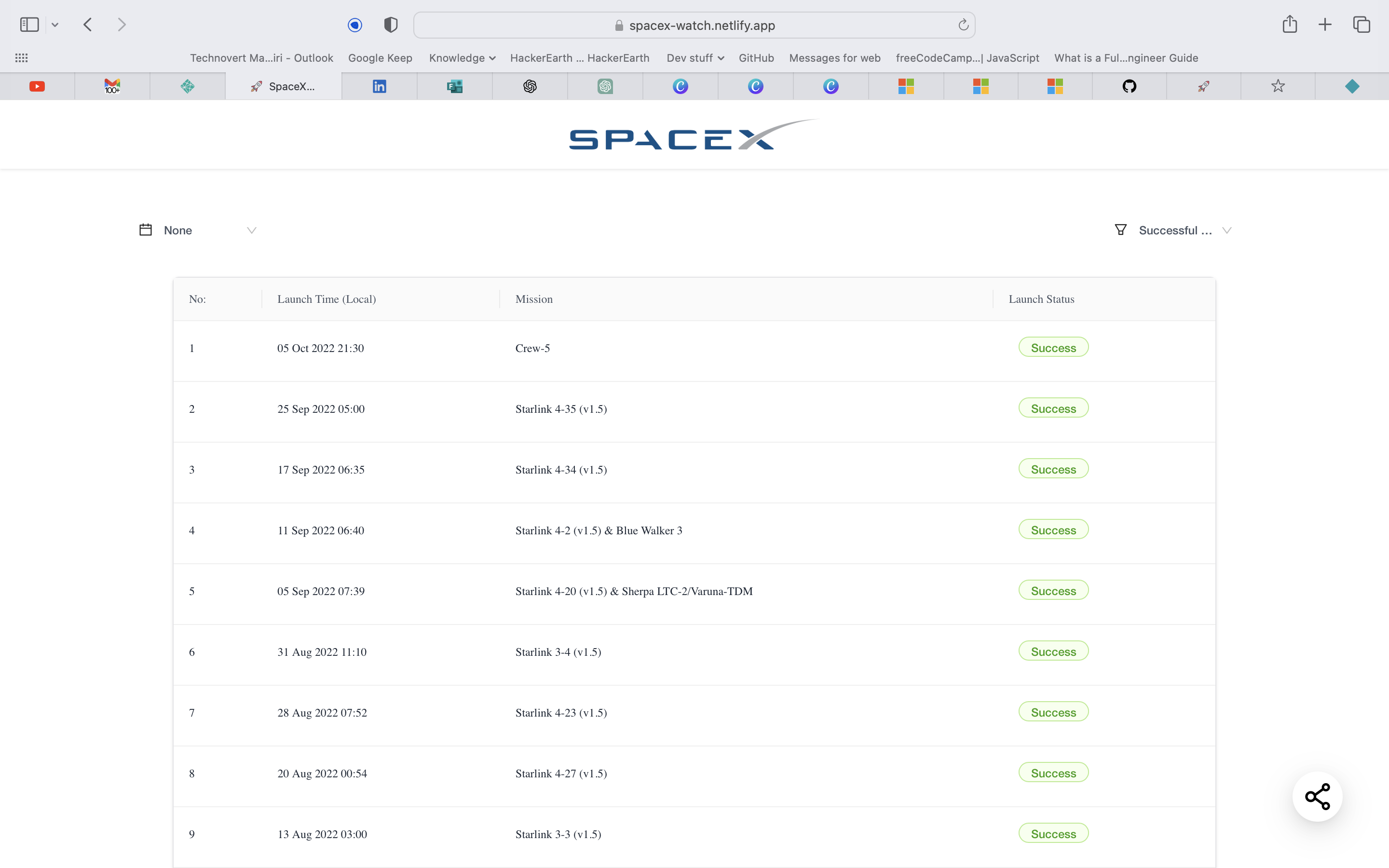Toggle the Safari sidebar

coord(29,25)
